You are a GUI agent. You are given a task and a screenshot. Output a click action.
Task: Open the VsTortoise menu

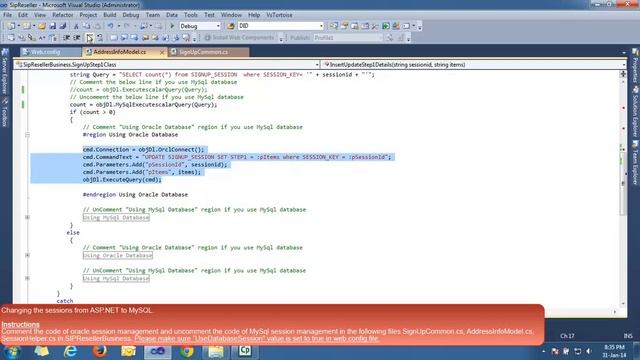tap(279, 15)
